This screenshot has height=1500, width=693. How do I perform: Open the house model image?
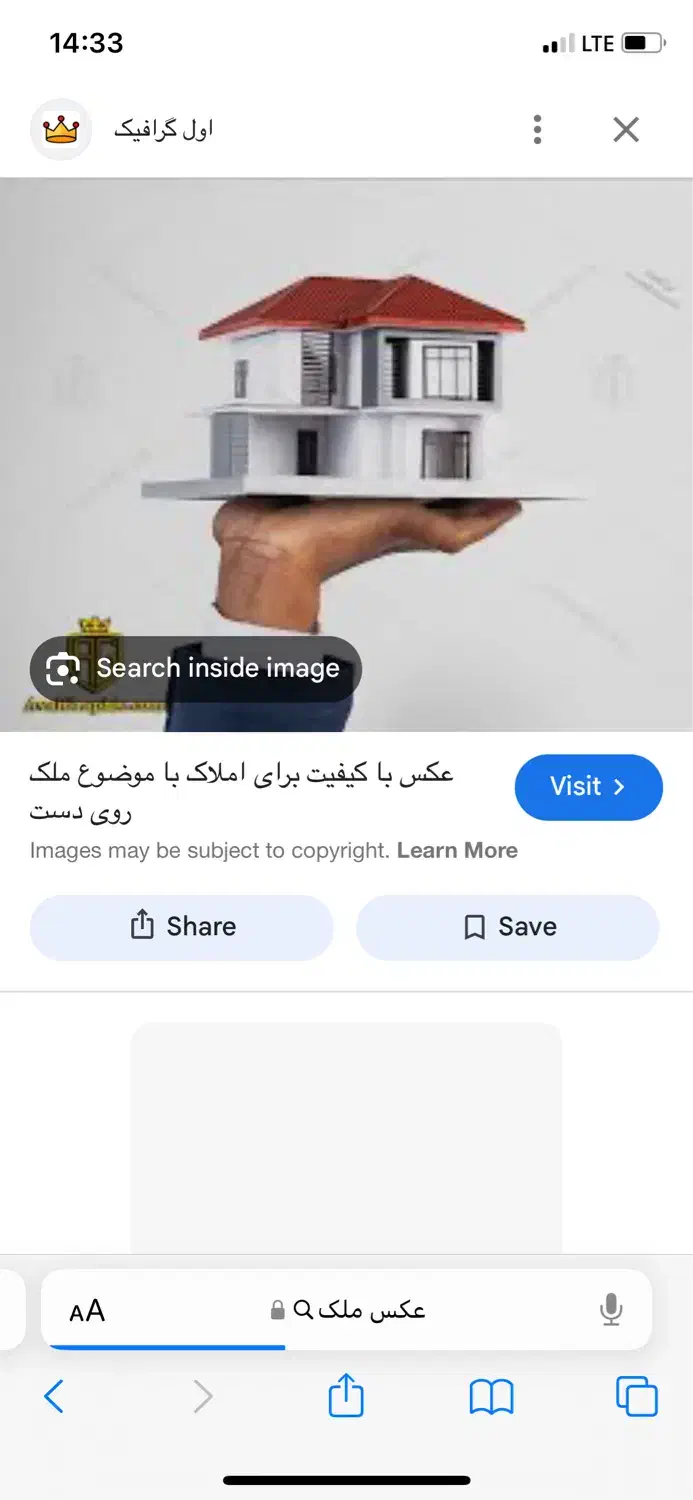pos(346,455)
